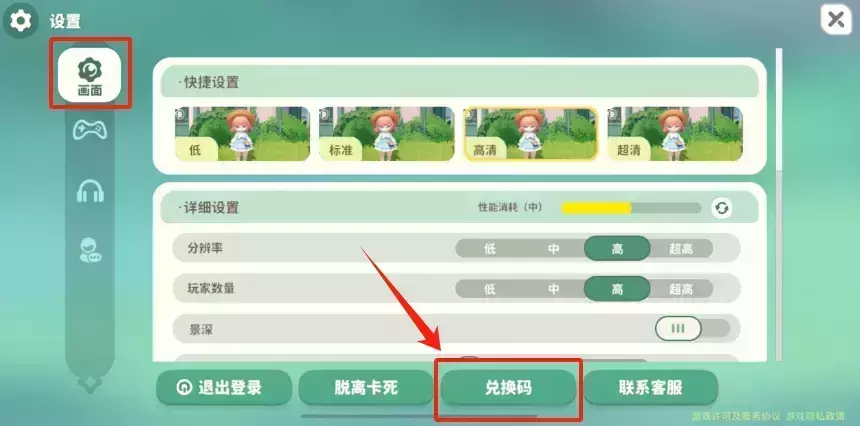Click the reset refresh icon beside 性能消耗
This screenshot has width=860, height=426.
[722, 208]
